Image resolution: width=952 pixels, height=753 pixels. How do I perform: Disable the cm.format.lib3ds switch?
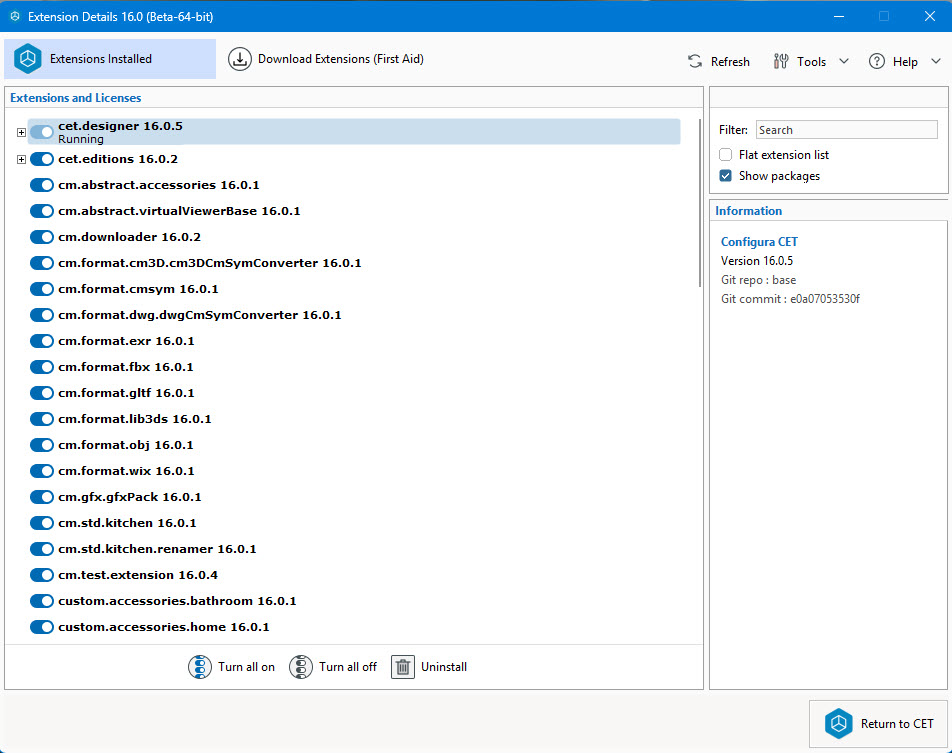[42, 419]
